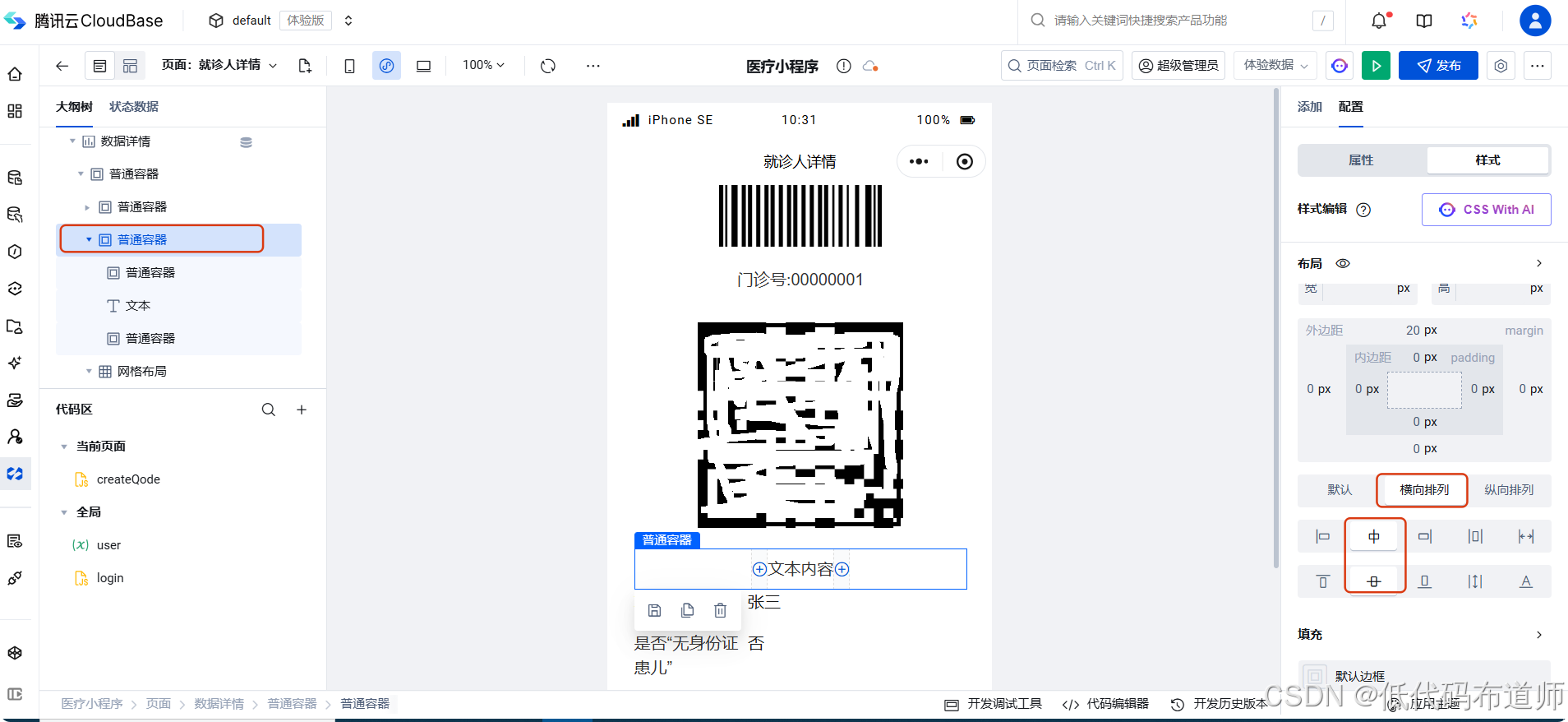This screenshot has width=1568, height=722.
Task: Align items to horizontal start
Action: [x=1322, y=536]
